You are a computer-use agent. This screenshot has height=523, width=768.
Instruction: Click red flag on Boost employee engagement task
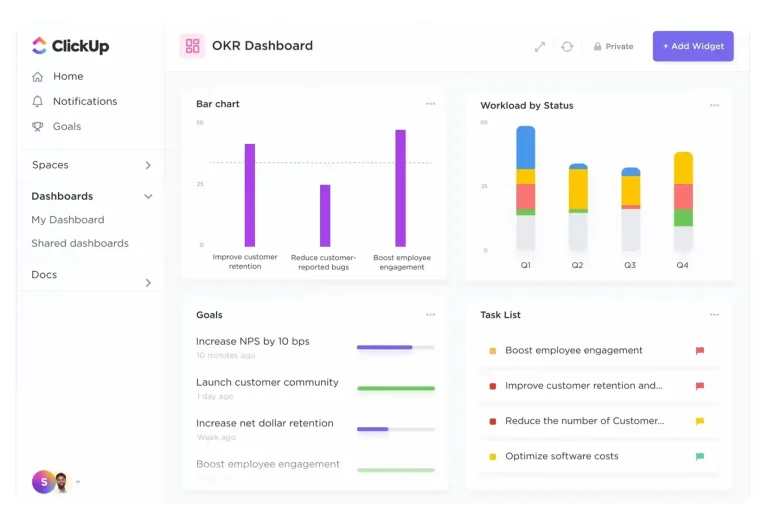700,351
